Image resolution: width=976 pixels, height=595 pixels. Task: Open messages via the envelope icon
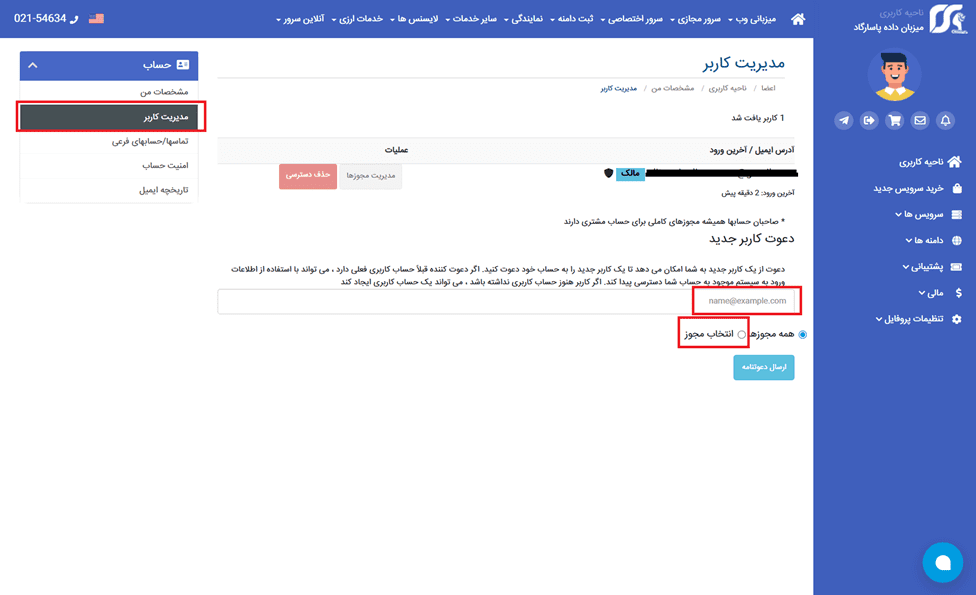(920, 120)
